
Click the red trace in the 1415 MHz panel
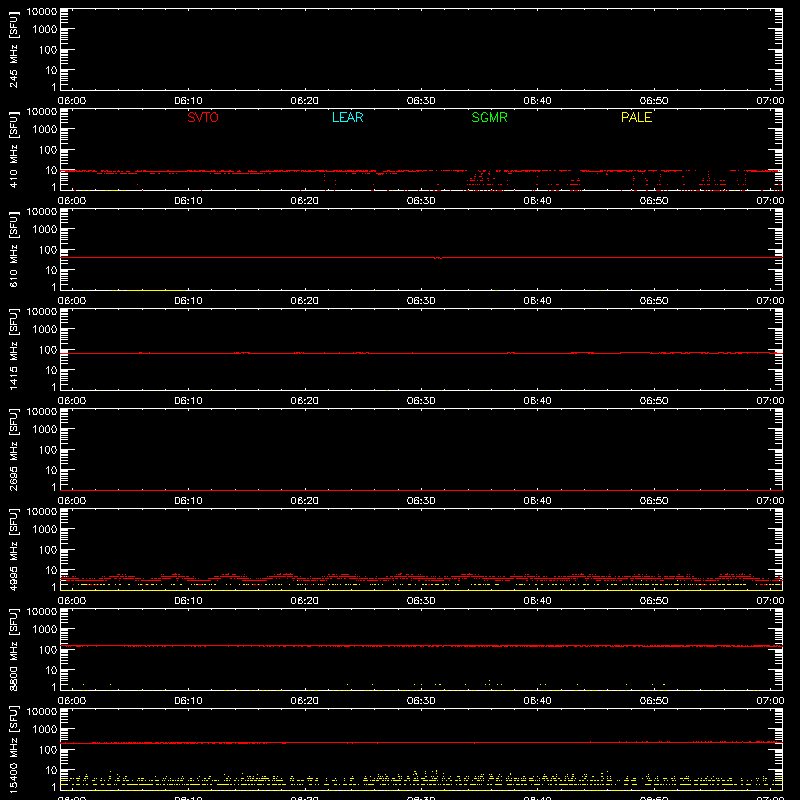click(421, 353)
